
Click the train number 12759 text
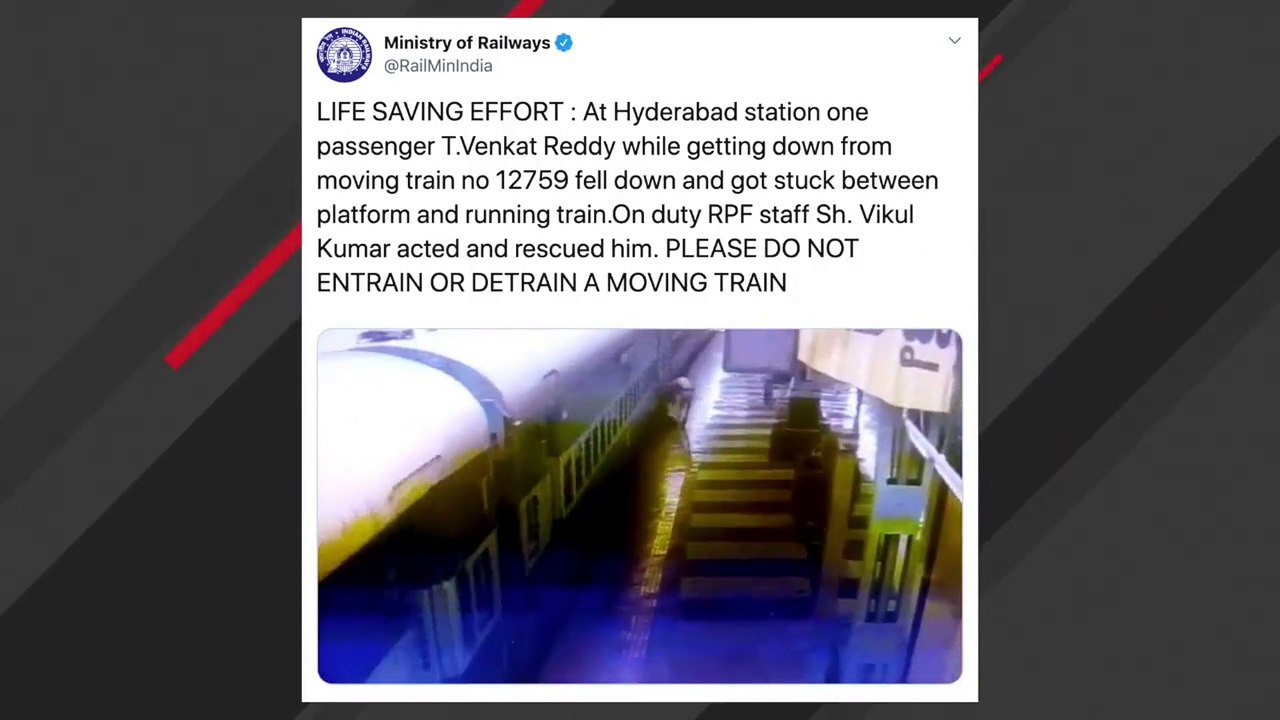pos(533,180)
